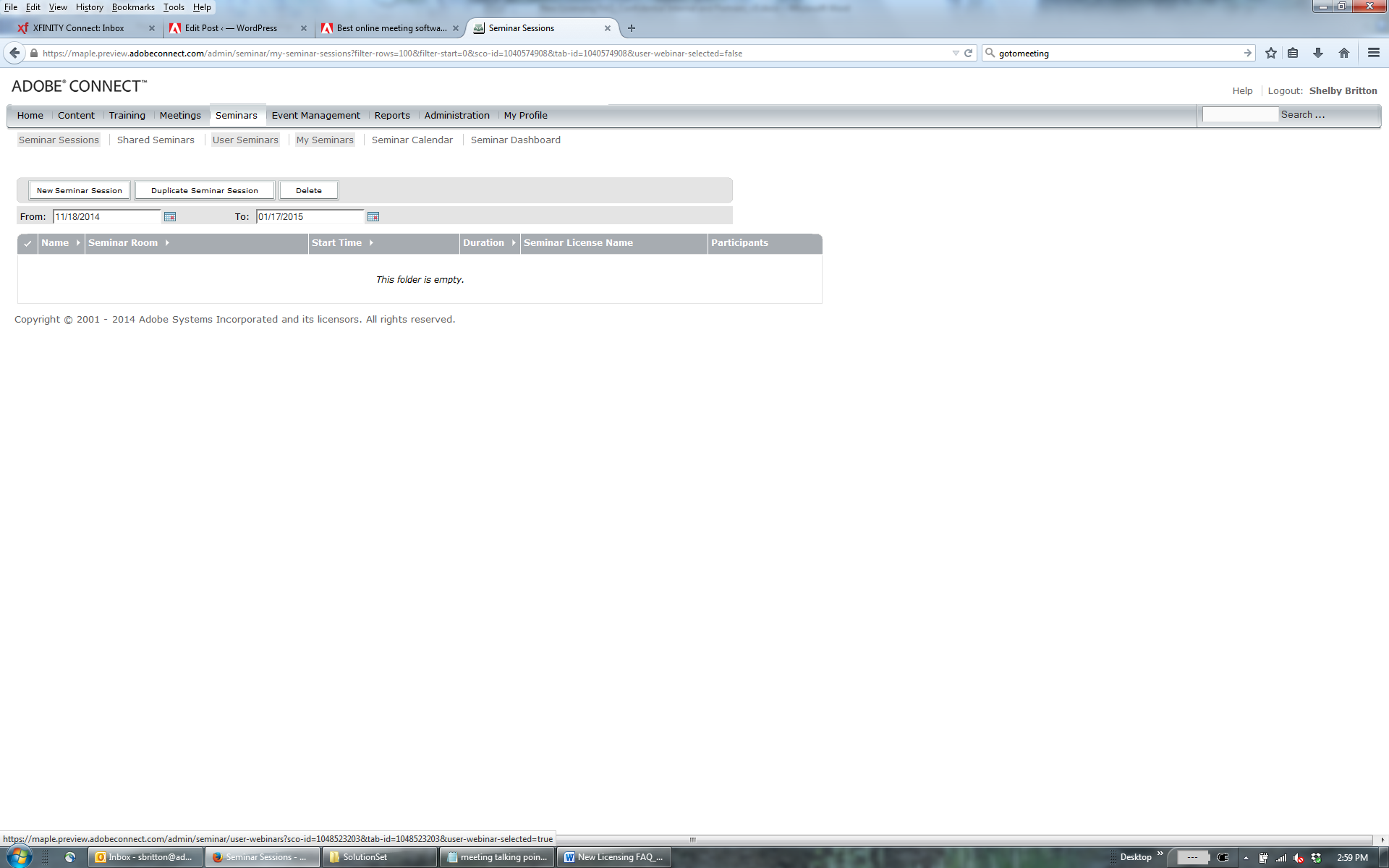The height and width of the screenshot is (868, 1389).
Task: Click into the Adobe Connect search field
Action: 1239,115
